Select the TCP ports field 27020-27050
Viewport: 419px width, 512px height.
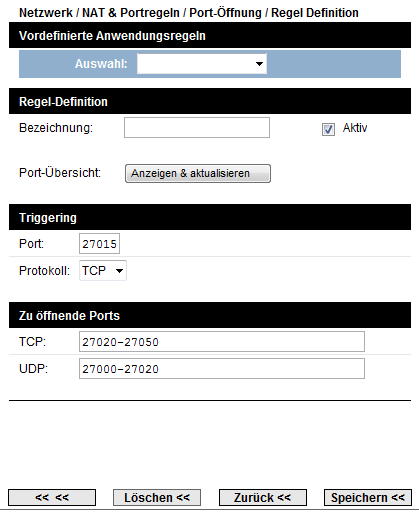pos(222,342)
